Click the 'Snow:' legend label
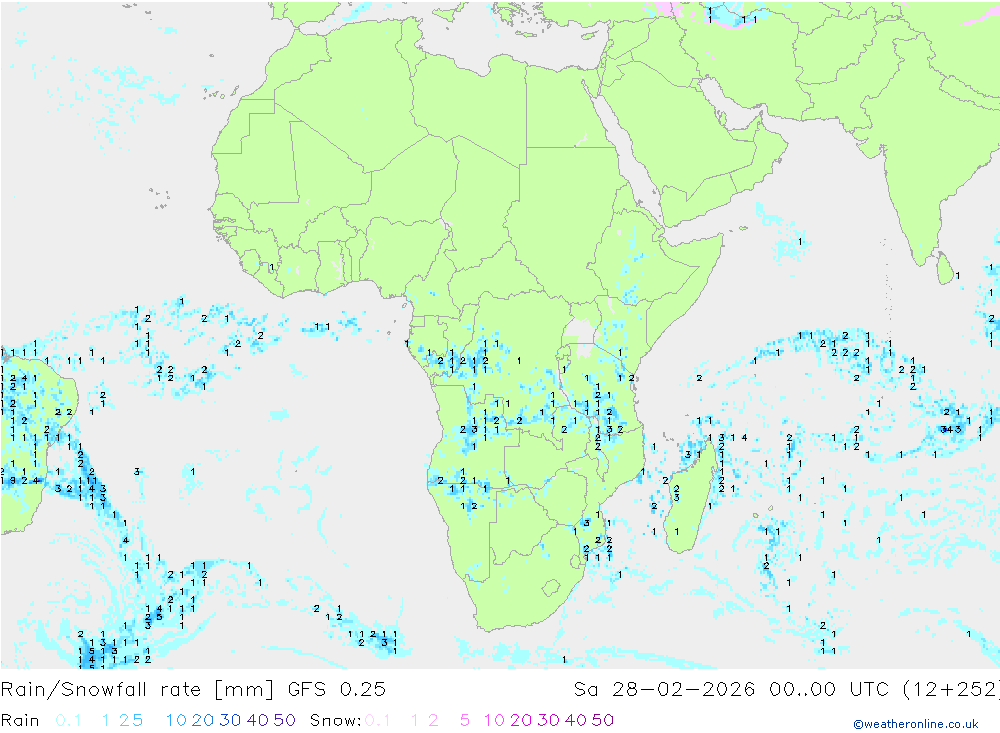Viewport: 1000px width, 733px height. (x=335, y=720)
